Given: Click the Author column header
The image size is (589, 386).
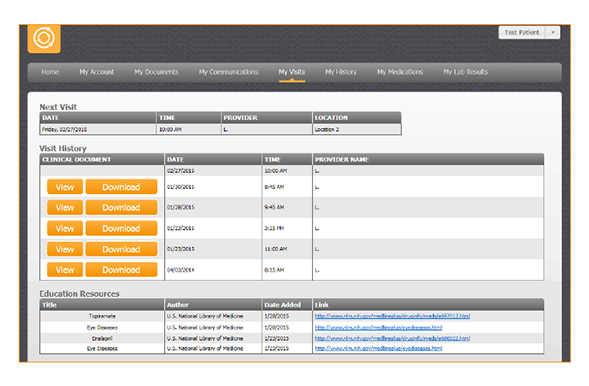Looking at the screenshot, I should click(x=213, y=305).
